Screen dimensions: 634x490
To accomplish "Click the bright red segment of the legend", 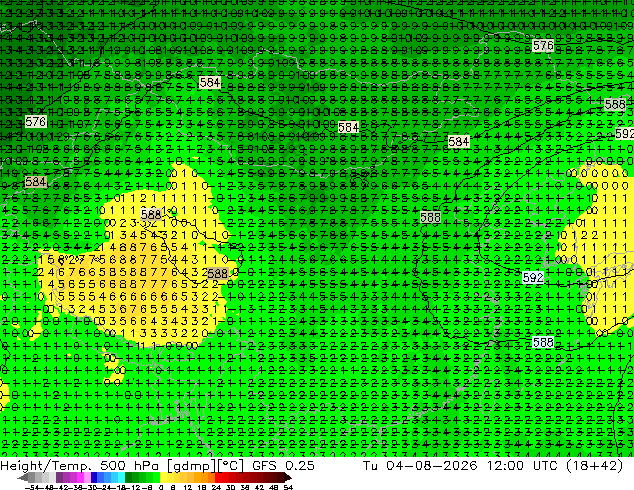I will point(218,477).
